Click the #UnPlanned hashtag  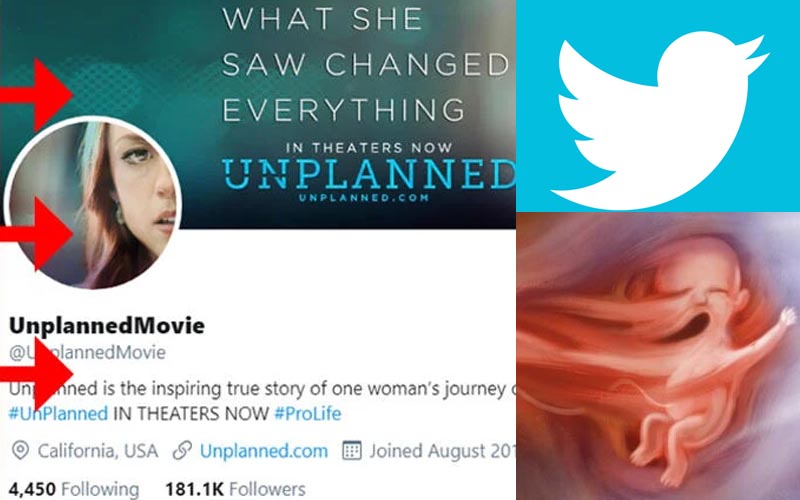point(58,413)
